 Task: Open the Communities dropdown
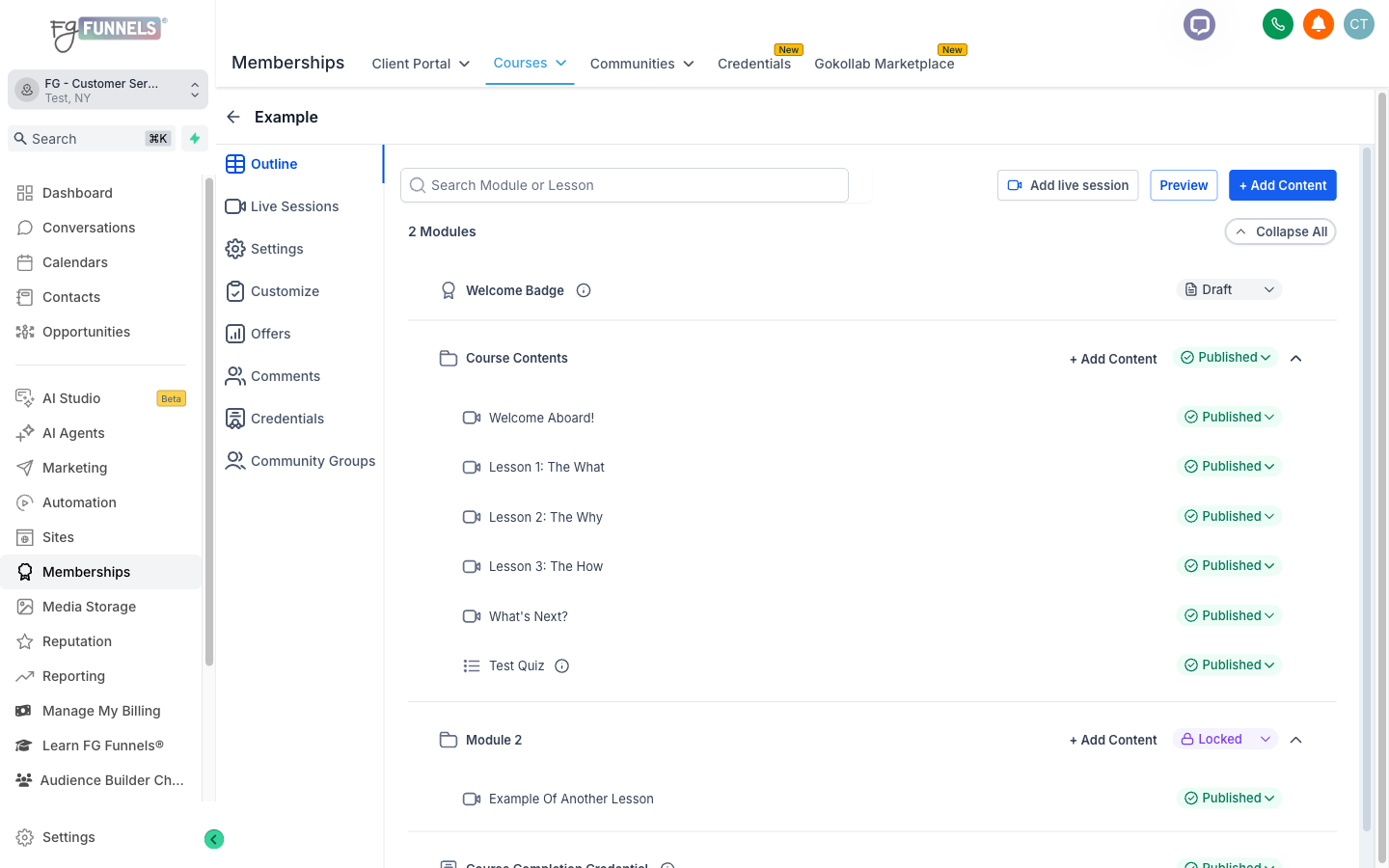tap(641, 64)
